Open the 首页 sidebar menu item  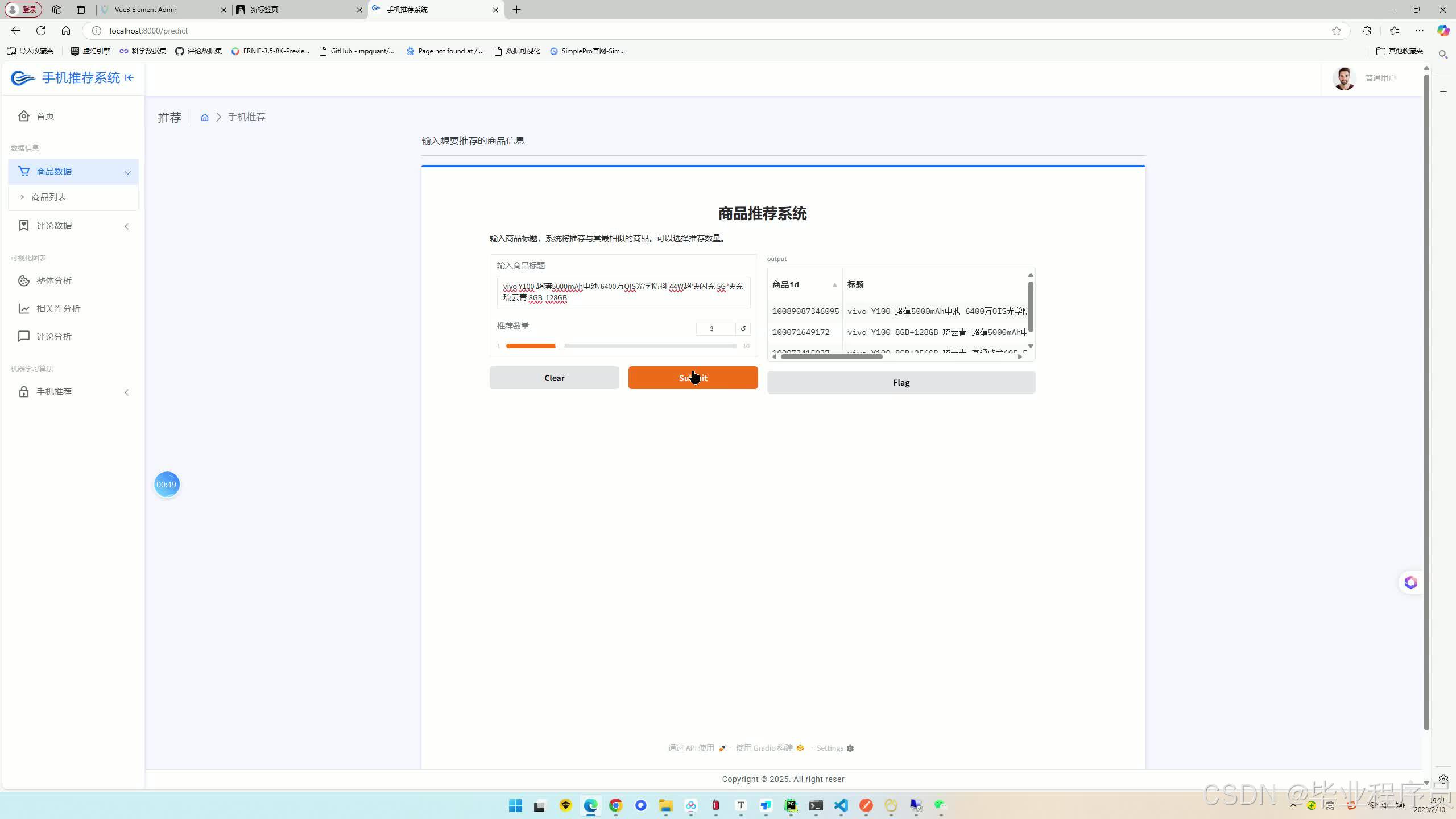pyautogui.click(x=73, y=116)
